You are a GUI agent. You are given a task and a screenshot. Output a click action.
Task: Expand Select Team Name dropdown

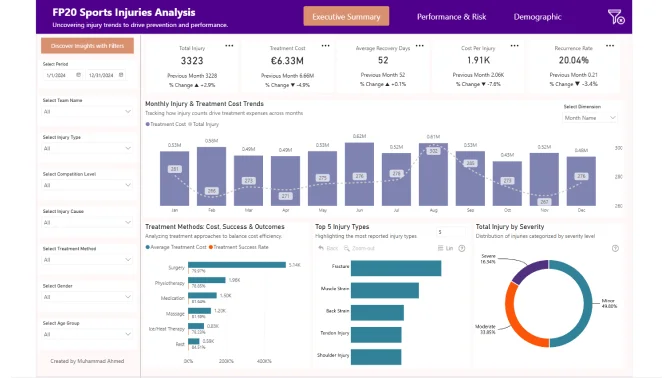(x=87, y=111)
